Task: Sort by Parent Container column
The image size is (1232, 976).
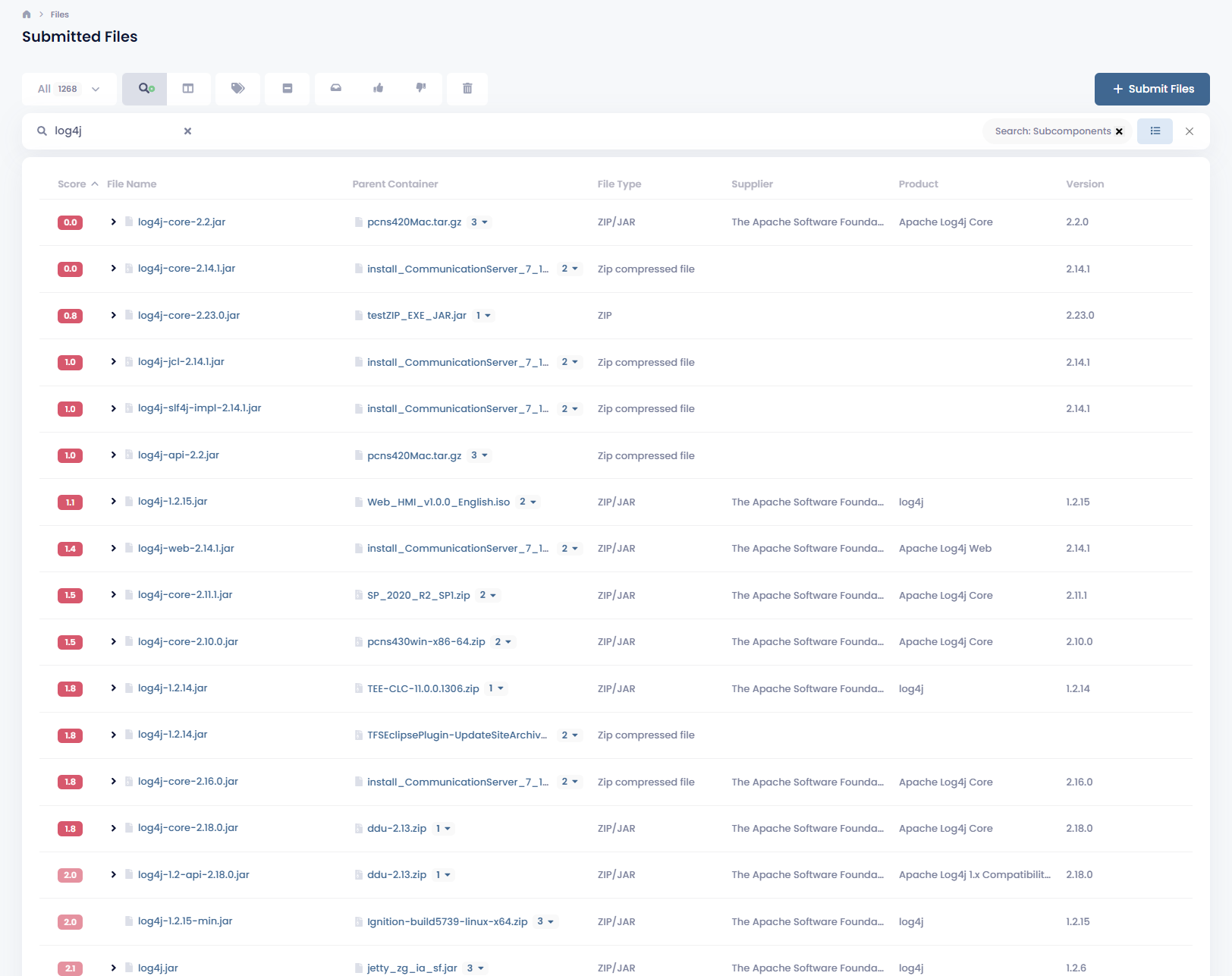Action: point(395,184)
